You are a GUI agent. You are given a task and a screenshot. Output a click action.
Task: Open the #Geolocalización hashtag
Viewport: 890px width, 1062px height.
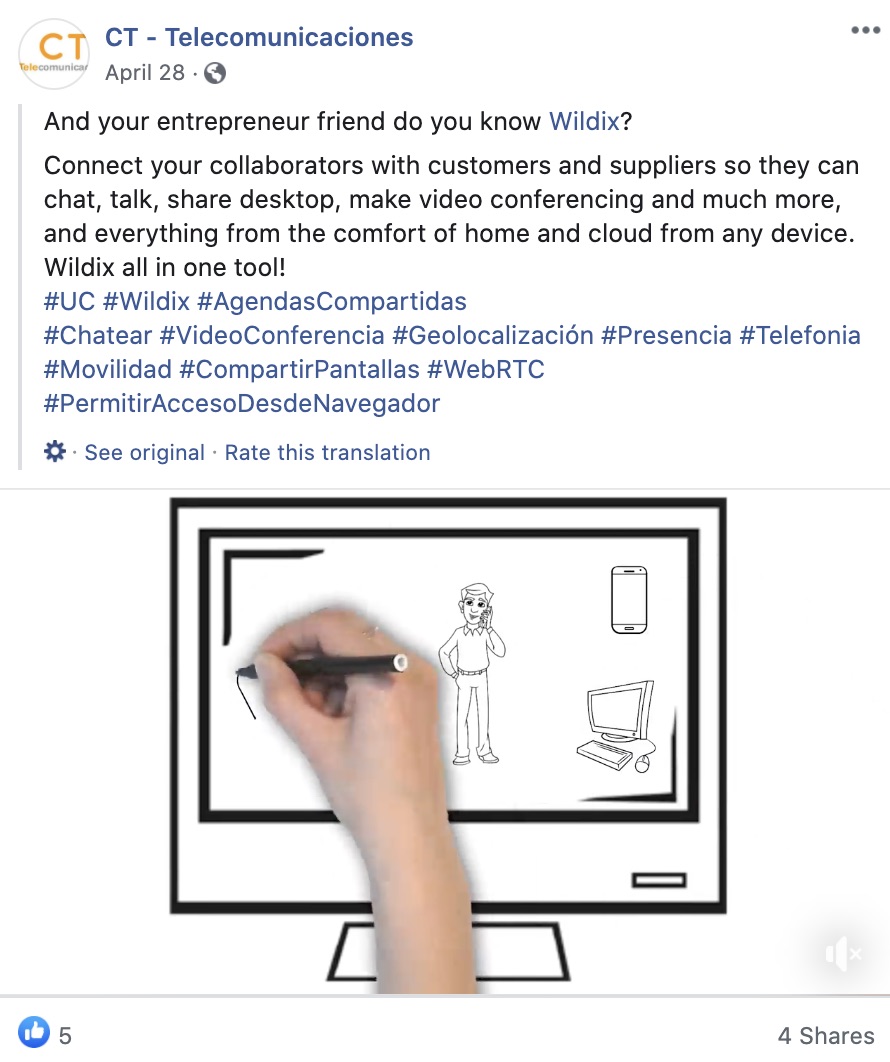tap(493, 335)
